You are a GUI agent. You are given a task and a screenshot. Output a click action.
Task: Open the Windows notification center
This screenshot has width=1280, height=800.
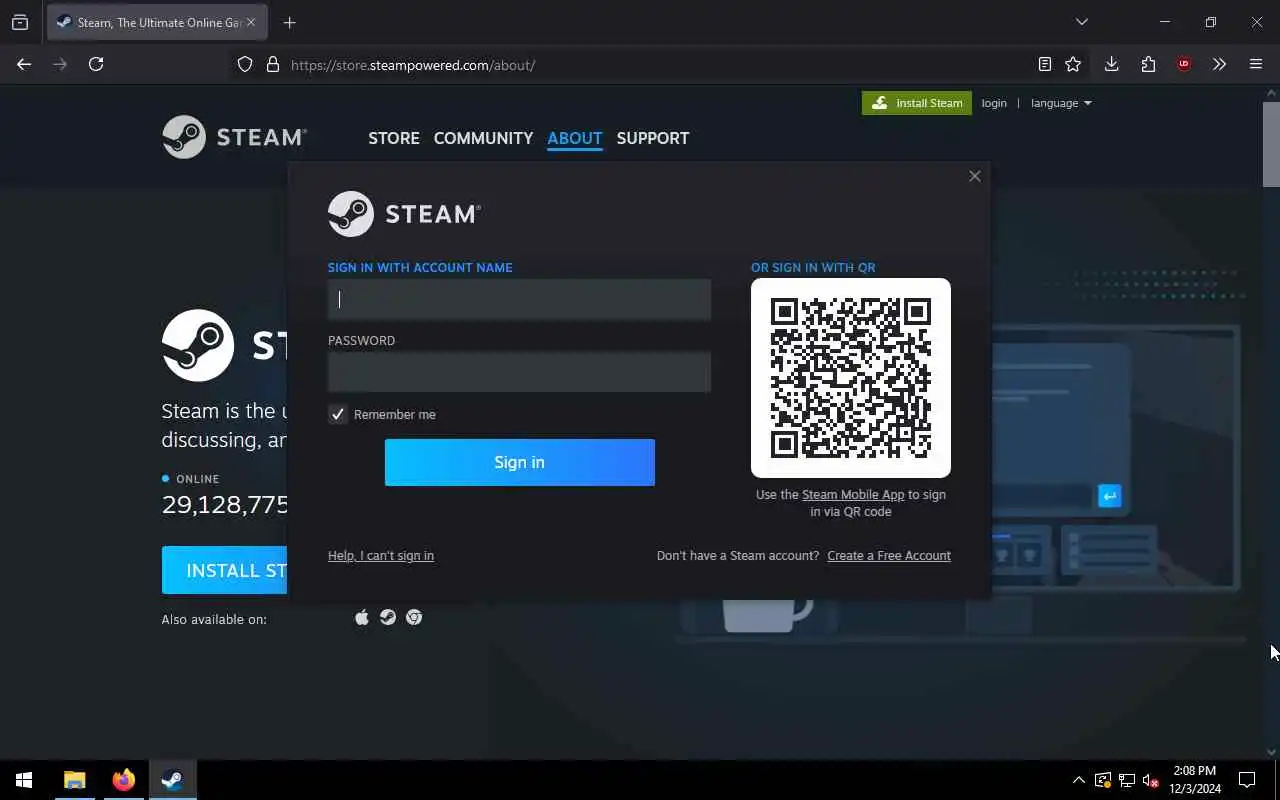(x=1247, y=780)
